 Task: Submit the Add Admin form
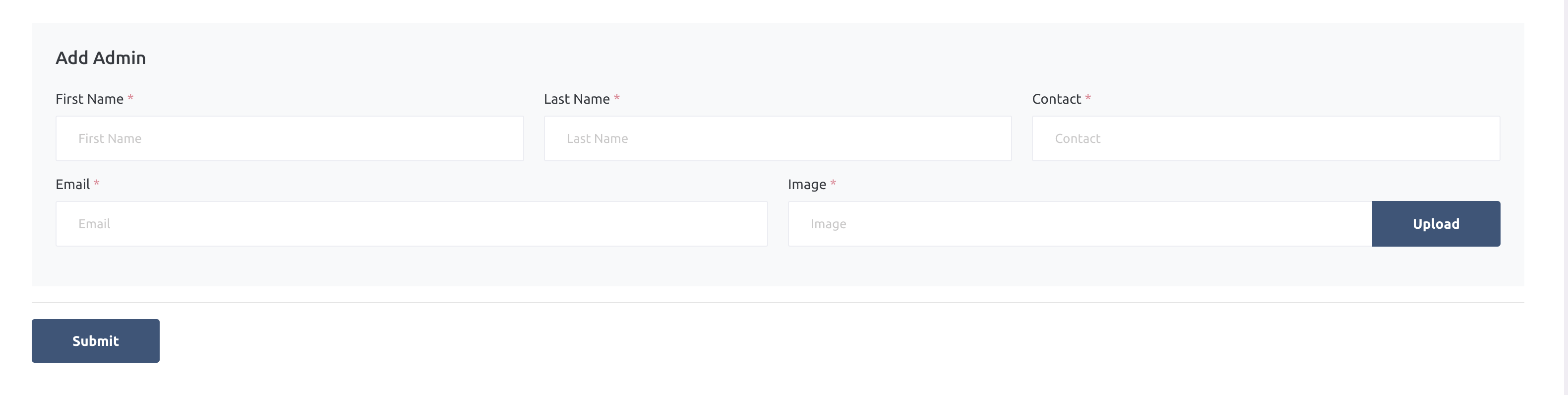[x=96, y=341]
